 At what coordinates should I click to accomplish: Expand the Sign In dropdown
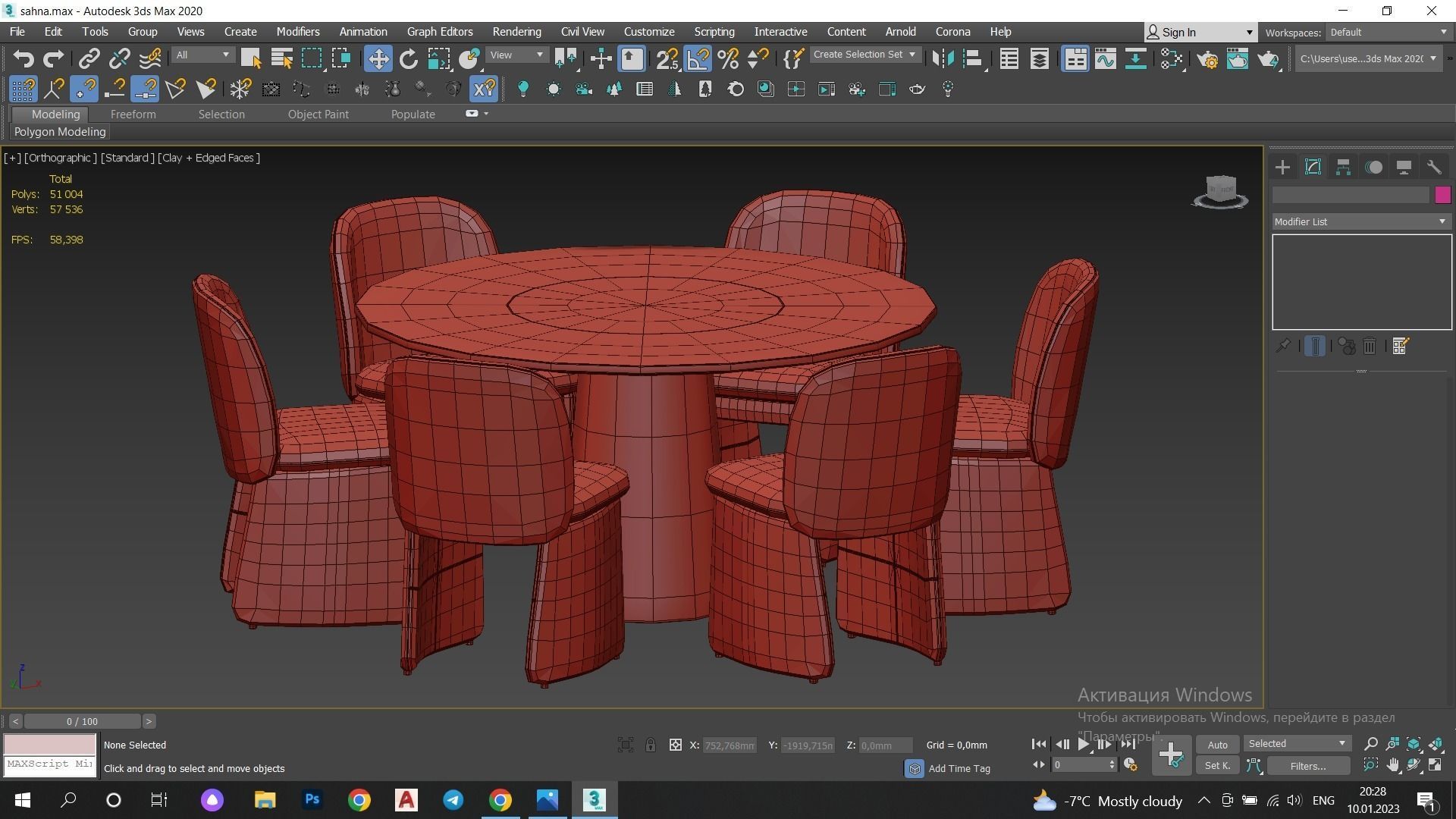[1249, 33]
